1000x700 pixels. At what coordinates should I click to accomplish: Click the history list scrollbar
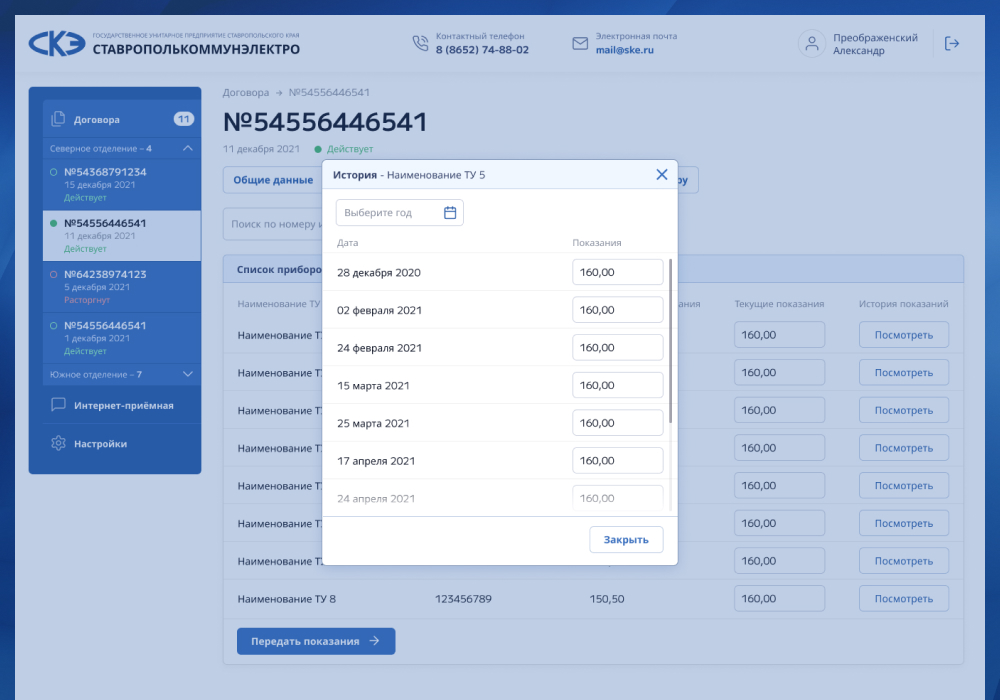tap(670, 341)
